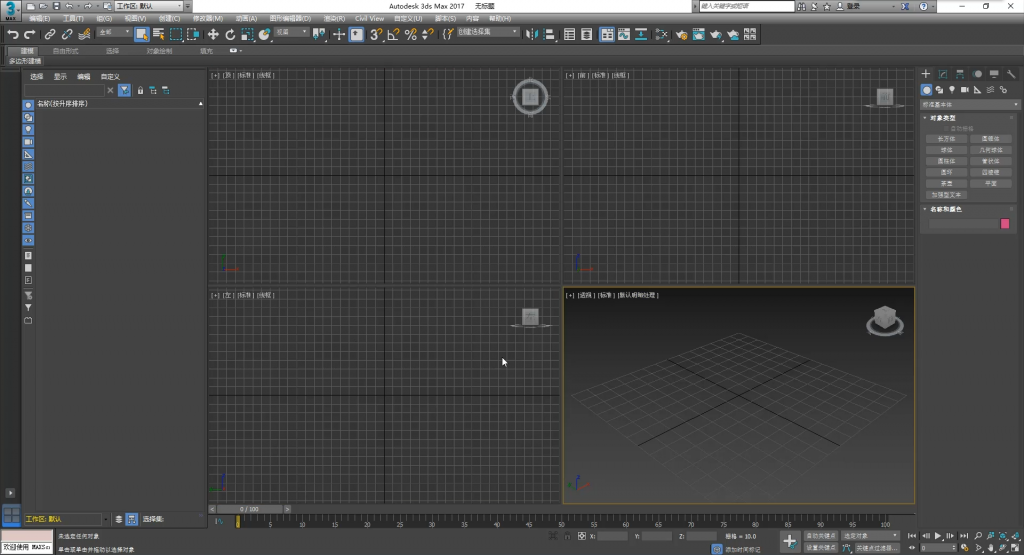
Task: Open the Civil View menu
Action: (x=370, y=18)
